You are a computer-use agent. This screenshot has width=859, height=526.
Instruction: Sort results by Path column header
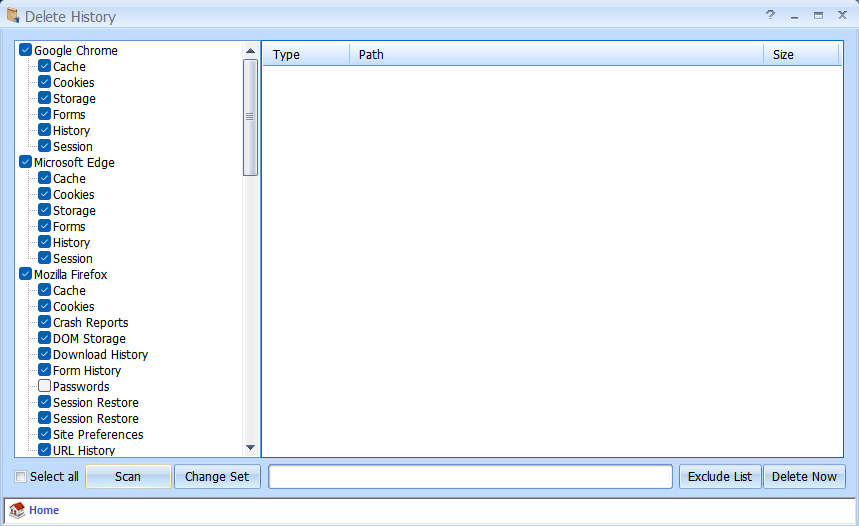[x=555, y=55]
